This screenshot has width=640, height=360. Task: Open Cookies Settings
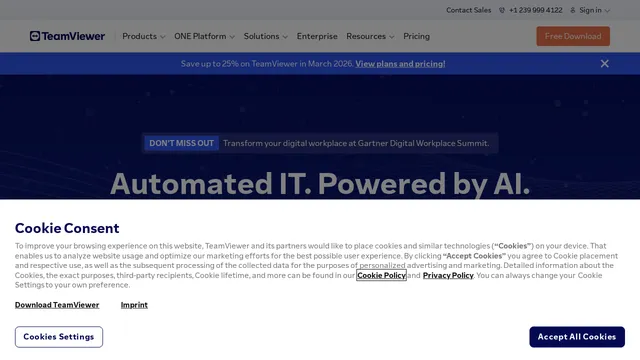[x=59, y=337]
